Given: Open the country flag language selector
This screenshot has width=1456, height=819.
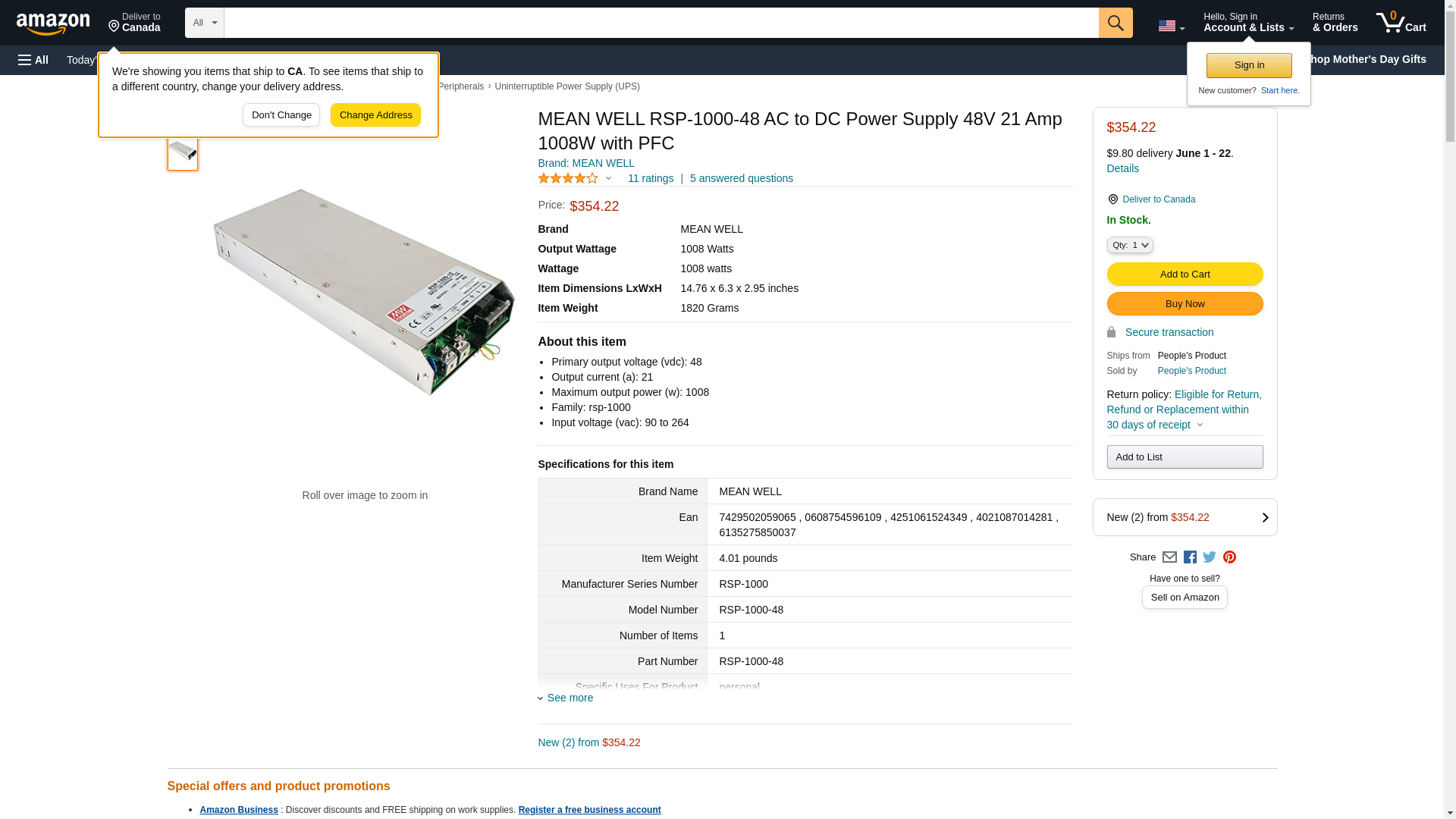Looking at the screenshot, I should point(1171,26).
